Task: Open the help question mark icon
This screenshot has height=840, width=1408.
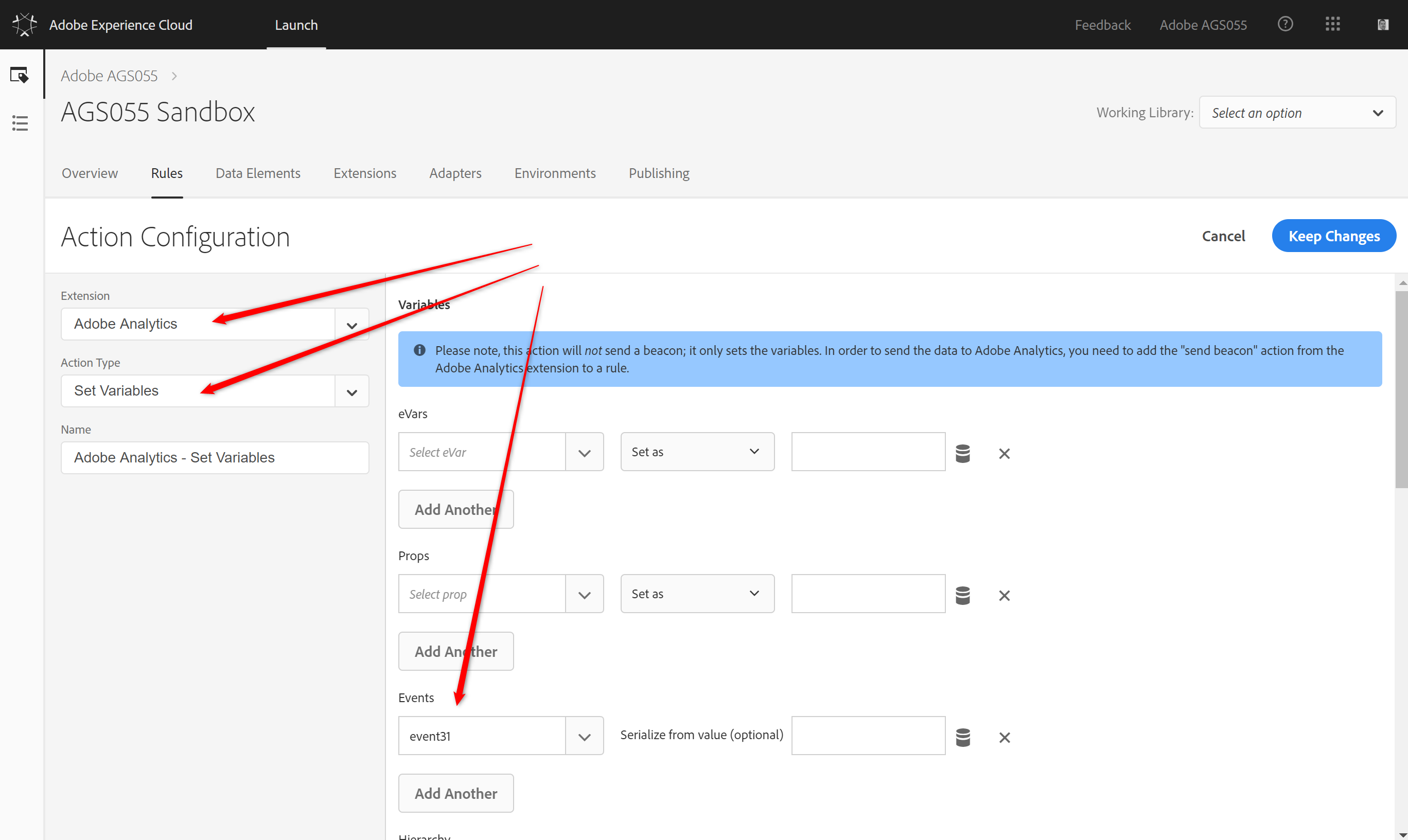Action: [1285, 24]
